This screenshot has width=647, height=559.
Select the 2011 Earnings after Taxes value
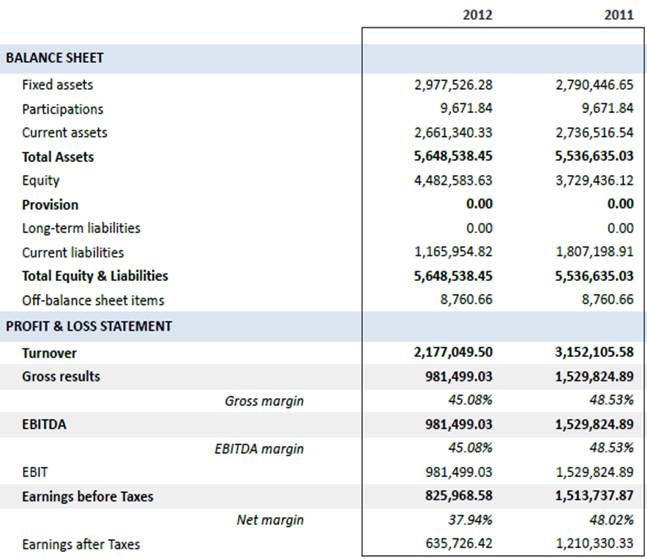pyautogui.click(x=594, y=544)
